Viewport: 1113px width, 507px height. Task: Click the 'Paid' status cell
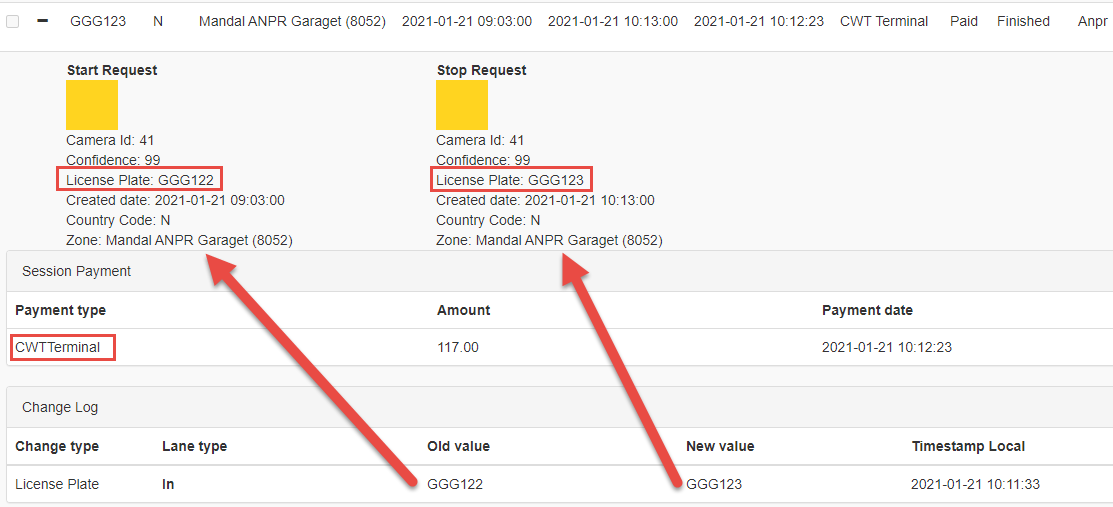pyautogui.click(x=964, y=21)
